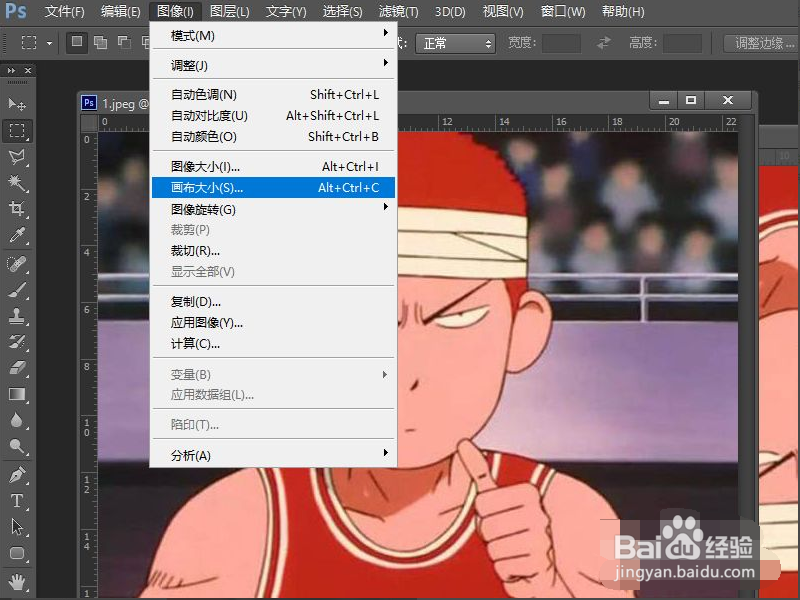Select the History Brush tool
Image resolution: width=800 pixels, height=600 pixels.
pyautogui.click(x=17, y=342)
